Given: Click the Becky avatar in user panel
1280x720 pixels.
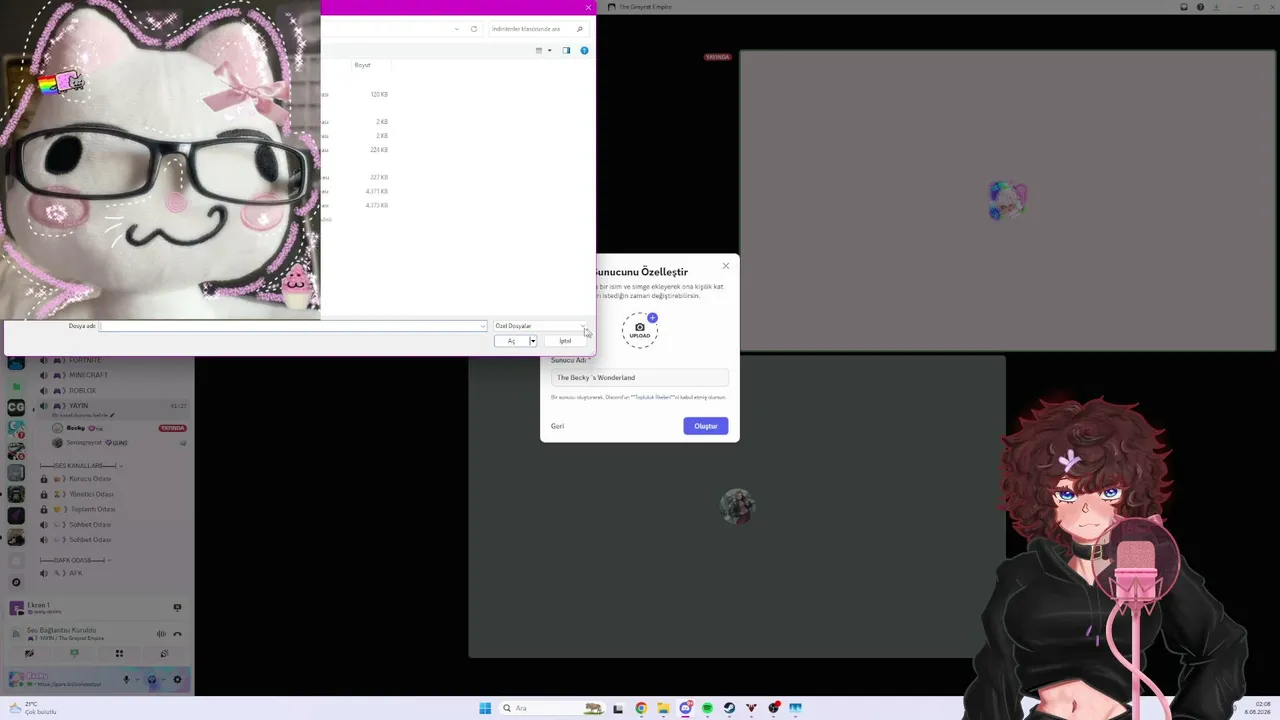Looking at the screenshot, I should click(16, 680).
